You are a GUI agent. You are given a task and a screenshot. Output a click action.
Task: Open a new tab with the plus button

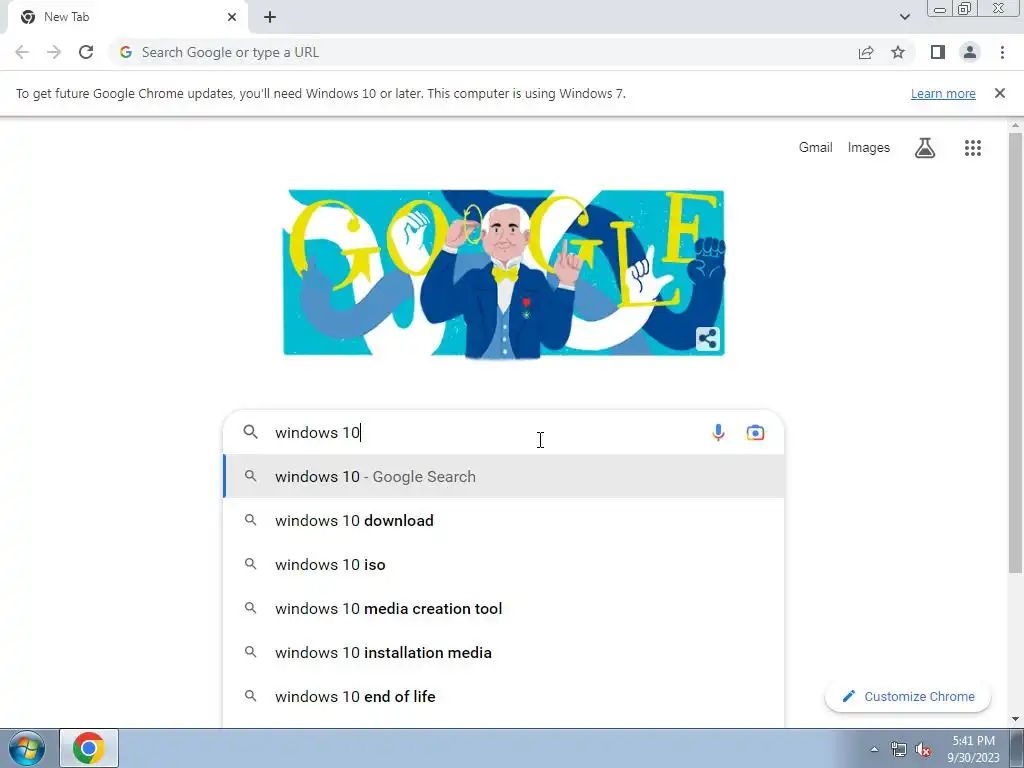270,17
